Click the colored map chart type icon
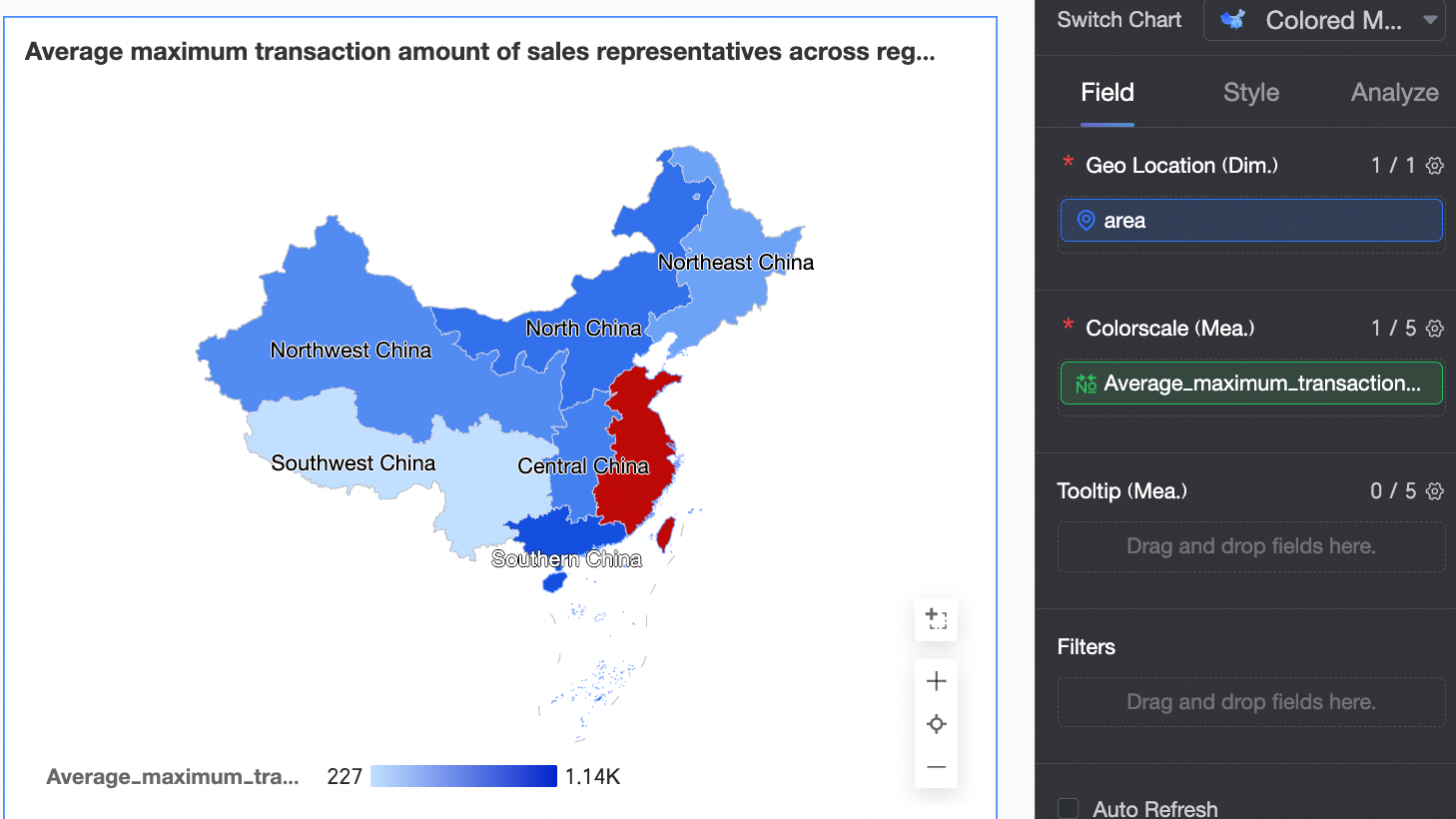This screenshot has width=1456, height=819. [x=1233, y=20]
